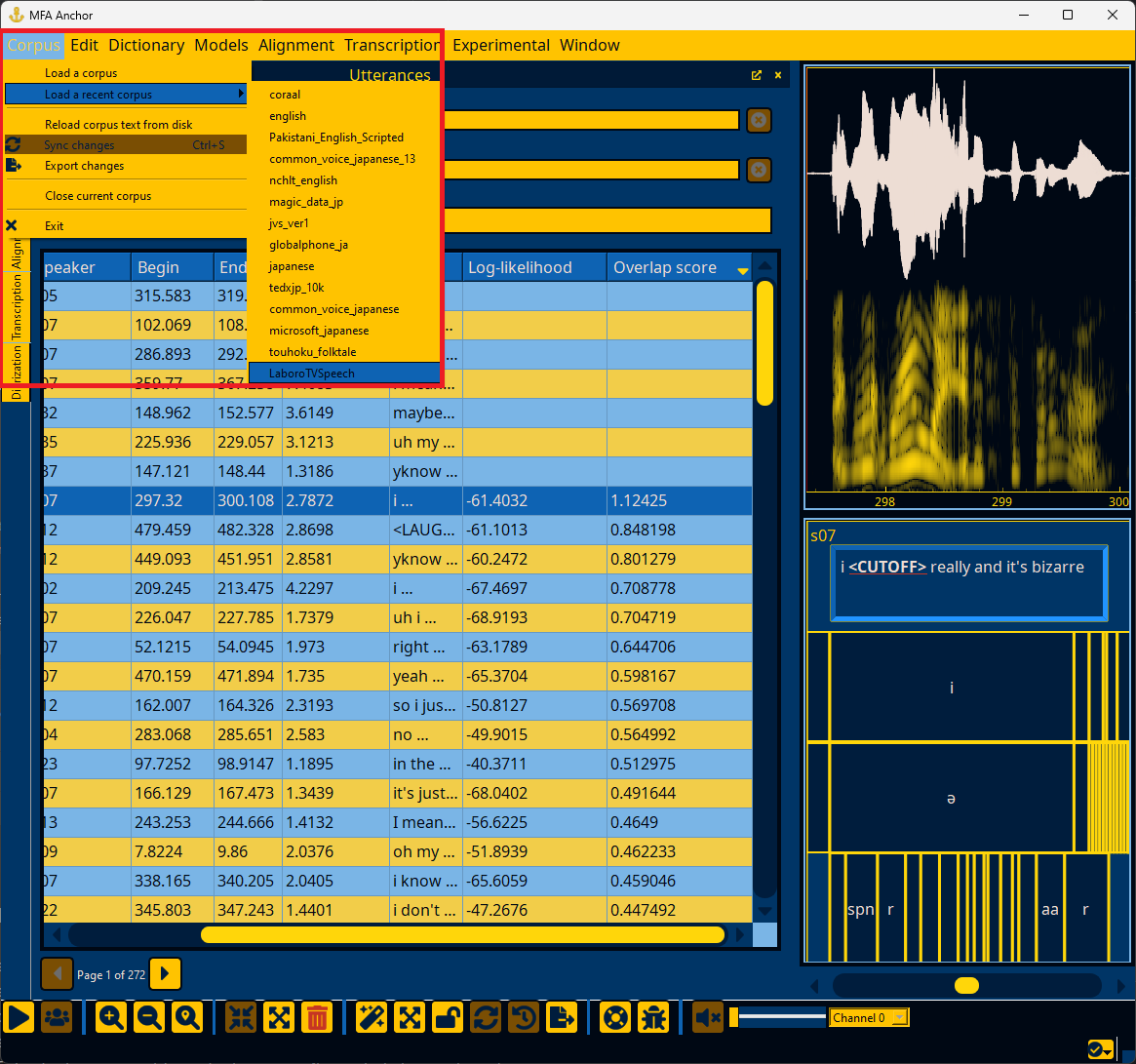Click the segment expand-arrows icon near wand
This screenshot has height=1064, width=1136.
point(410,1017)
